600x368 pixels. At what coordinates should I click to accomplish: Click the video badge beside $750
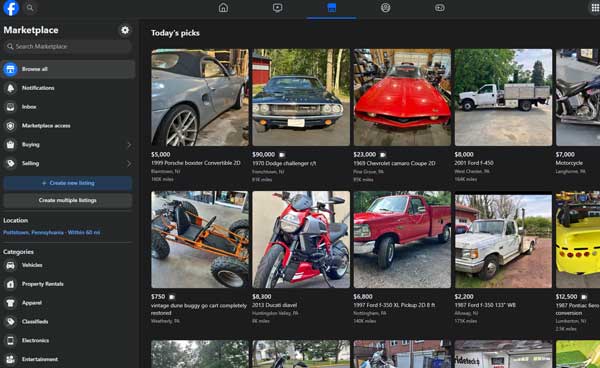pos(172,297)
